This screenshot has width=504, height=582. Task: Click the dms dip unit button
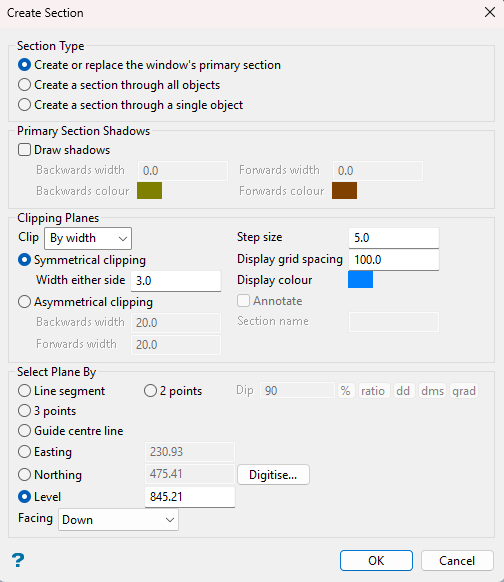point(432,391)
